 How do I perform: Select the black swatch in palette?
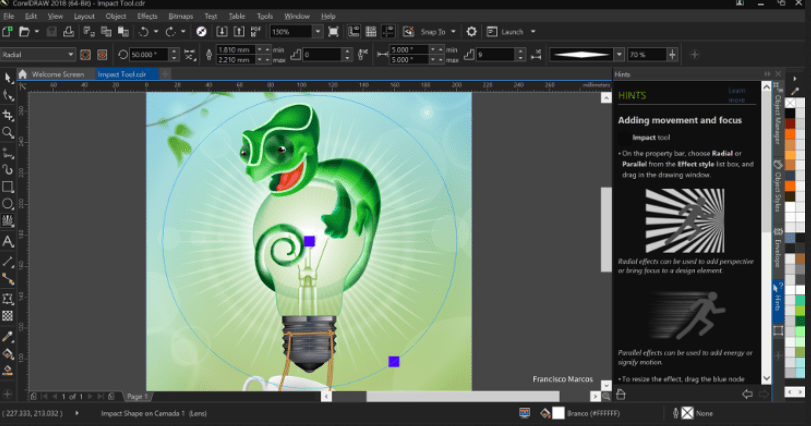coord(790,113)
